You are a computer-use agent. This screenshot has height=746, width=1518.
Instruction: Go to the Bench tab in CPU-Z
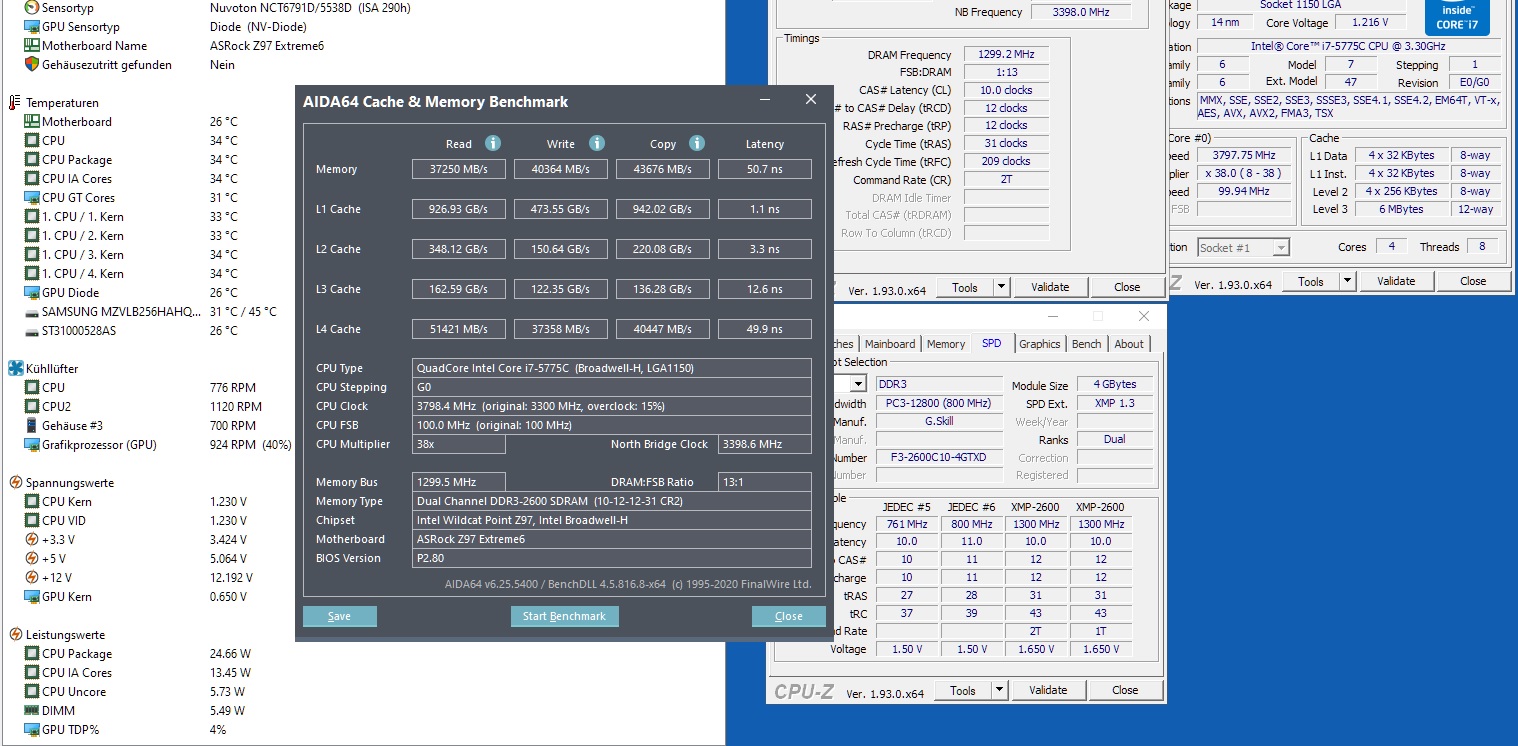pos(1087,344)
